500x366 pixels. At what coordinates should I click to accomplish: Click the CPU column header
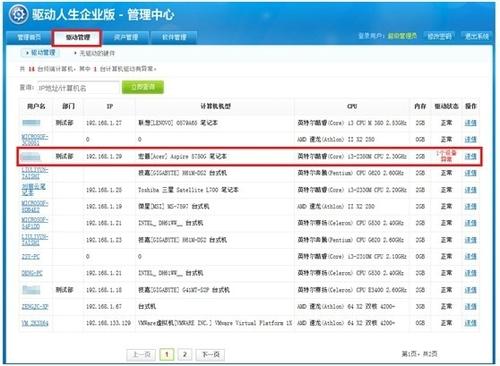click(352, 106)
